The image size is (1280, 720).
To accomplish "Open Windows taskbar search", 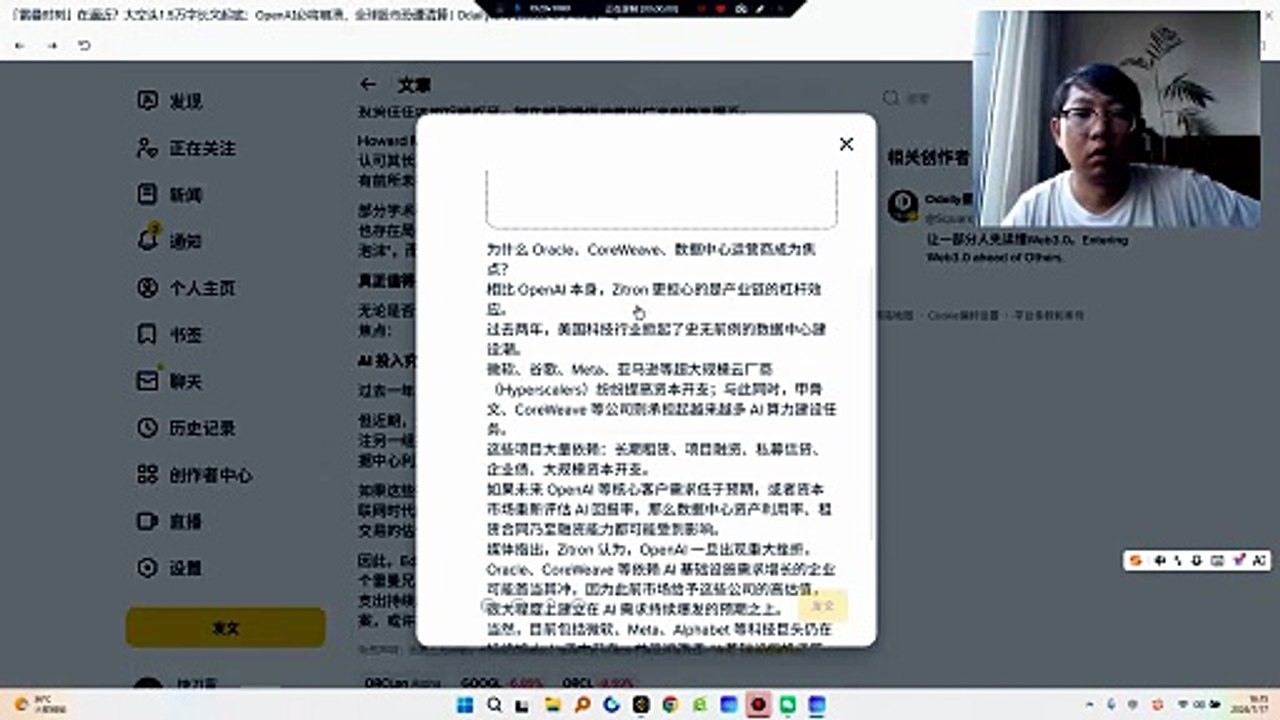I will [495, 705].
